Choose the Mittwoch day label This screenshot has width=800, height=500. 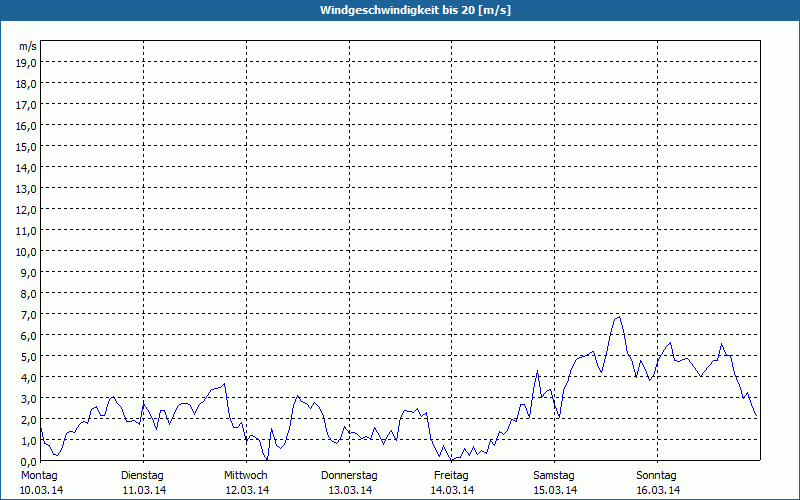(x=246, y=475)
